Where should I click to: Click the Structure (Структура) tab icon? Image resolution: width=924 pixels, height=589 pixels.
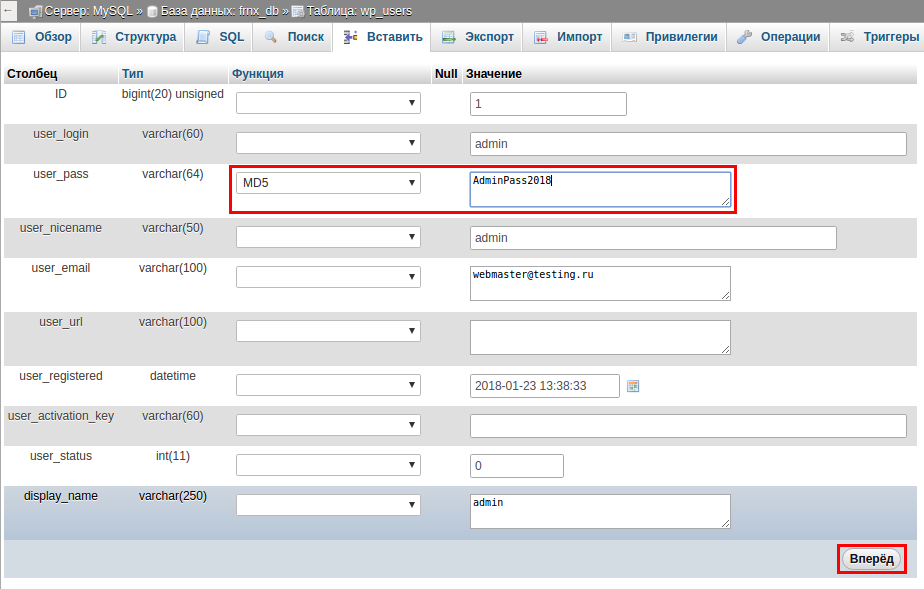[98, 37]
